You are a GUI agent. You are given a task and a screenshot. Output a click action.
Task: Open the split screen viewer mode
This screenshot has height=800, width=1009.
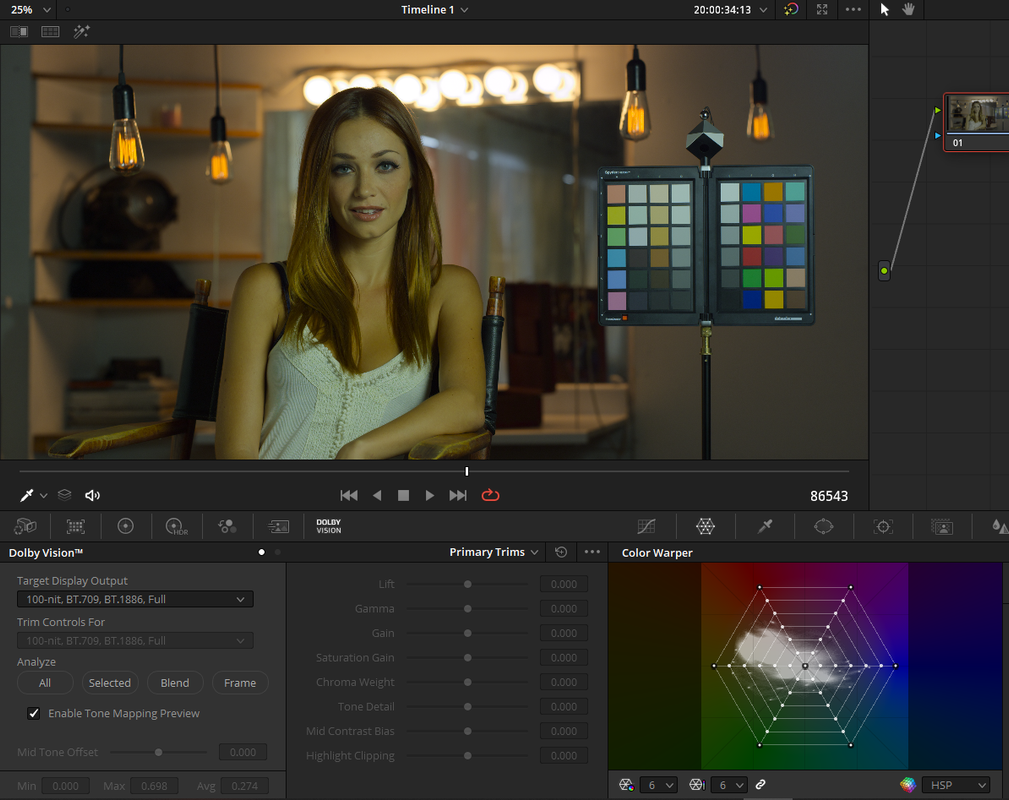tap(50, 31)
